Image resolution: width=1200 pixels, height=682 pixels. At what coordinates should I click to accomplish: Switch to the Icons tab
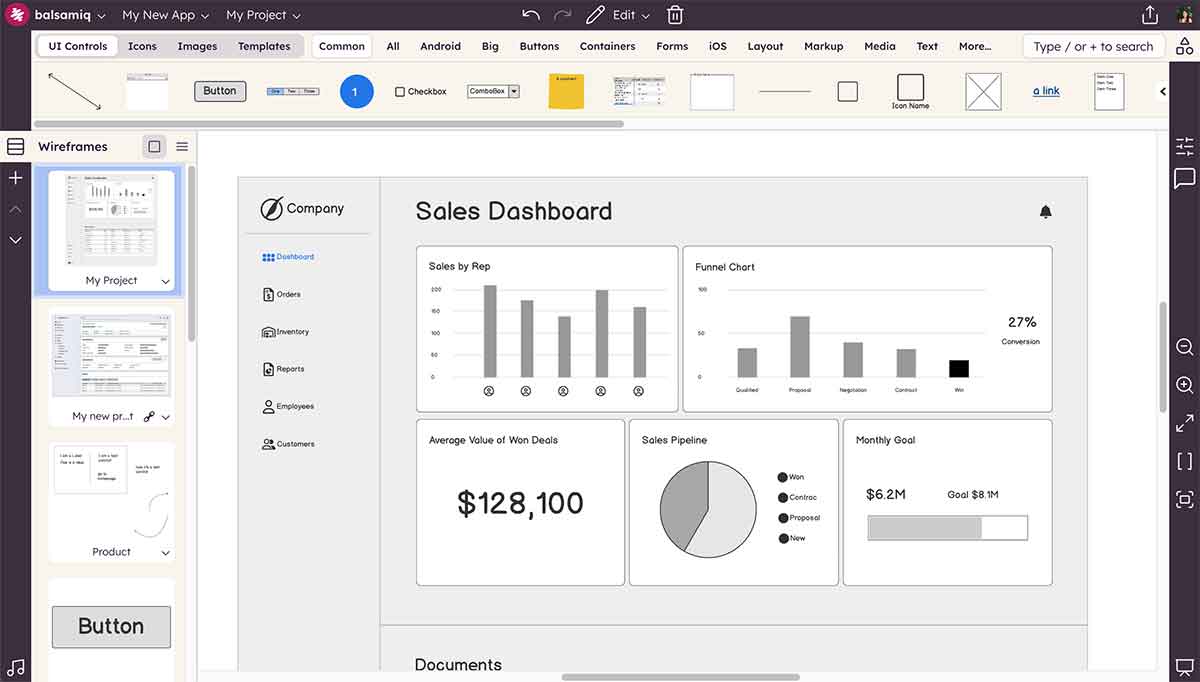tap(142, 46)
